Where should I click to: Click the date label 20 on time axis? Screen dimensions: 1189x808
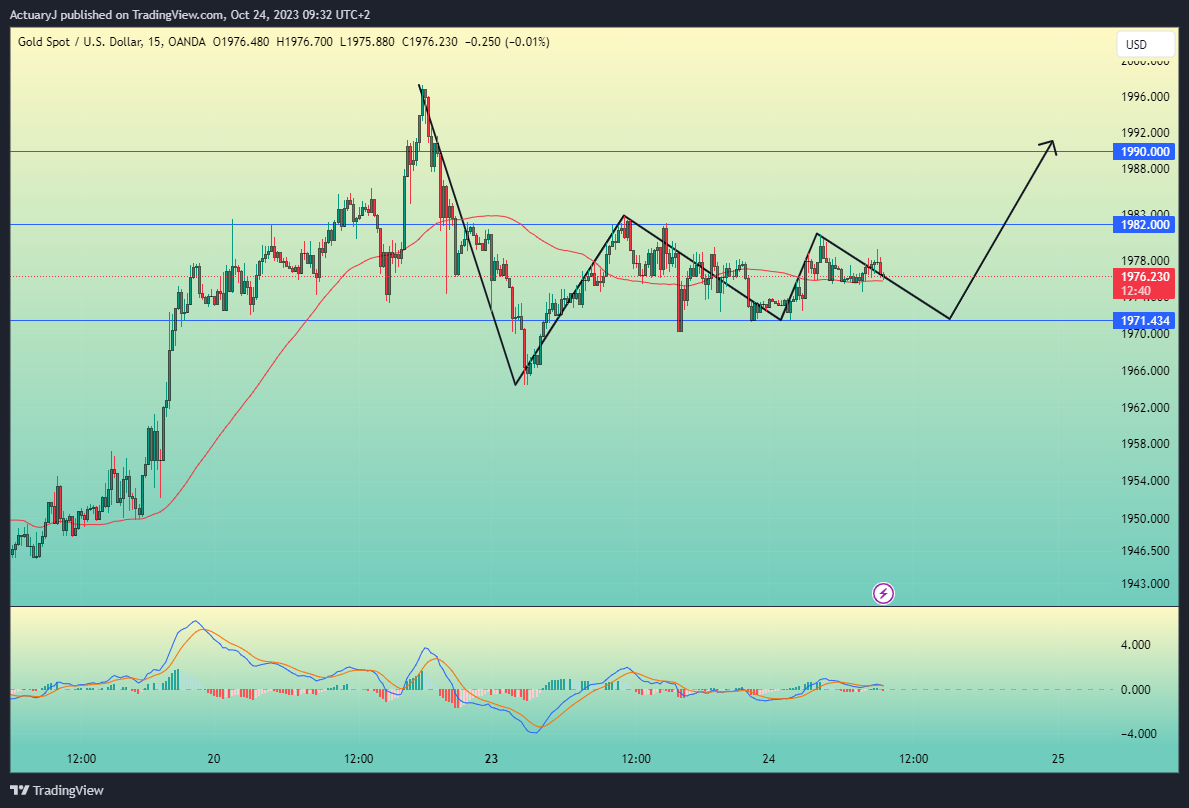[x=214, y=759]
